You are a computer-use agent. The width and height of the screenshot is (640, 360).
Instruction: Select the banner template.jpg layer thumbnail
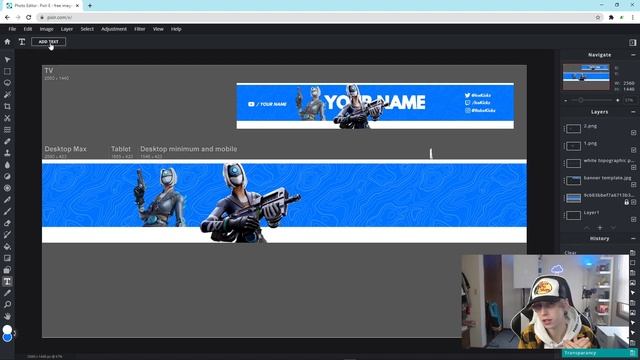573,180
